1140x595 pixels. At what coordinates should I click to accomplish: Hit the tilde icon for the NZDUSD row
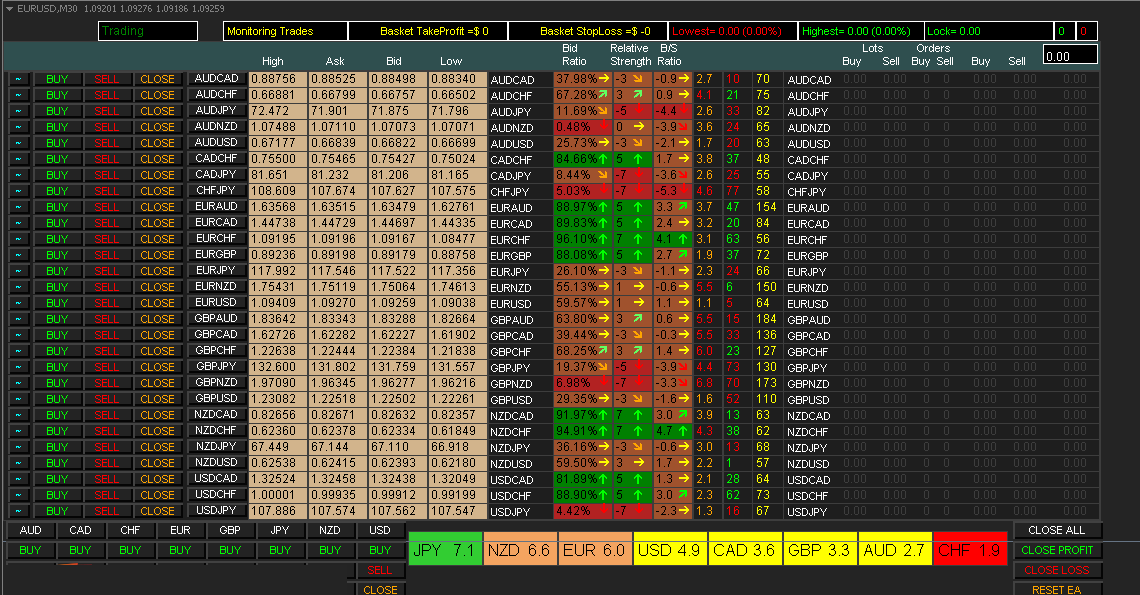(19, 463)
